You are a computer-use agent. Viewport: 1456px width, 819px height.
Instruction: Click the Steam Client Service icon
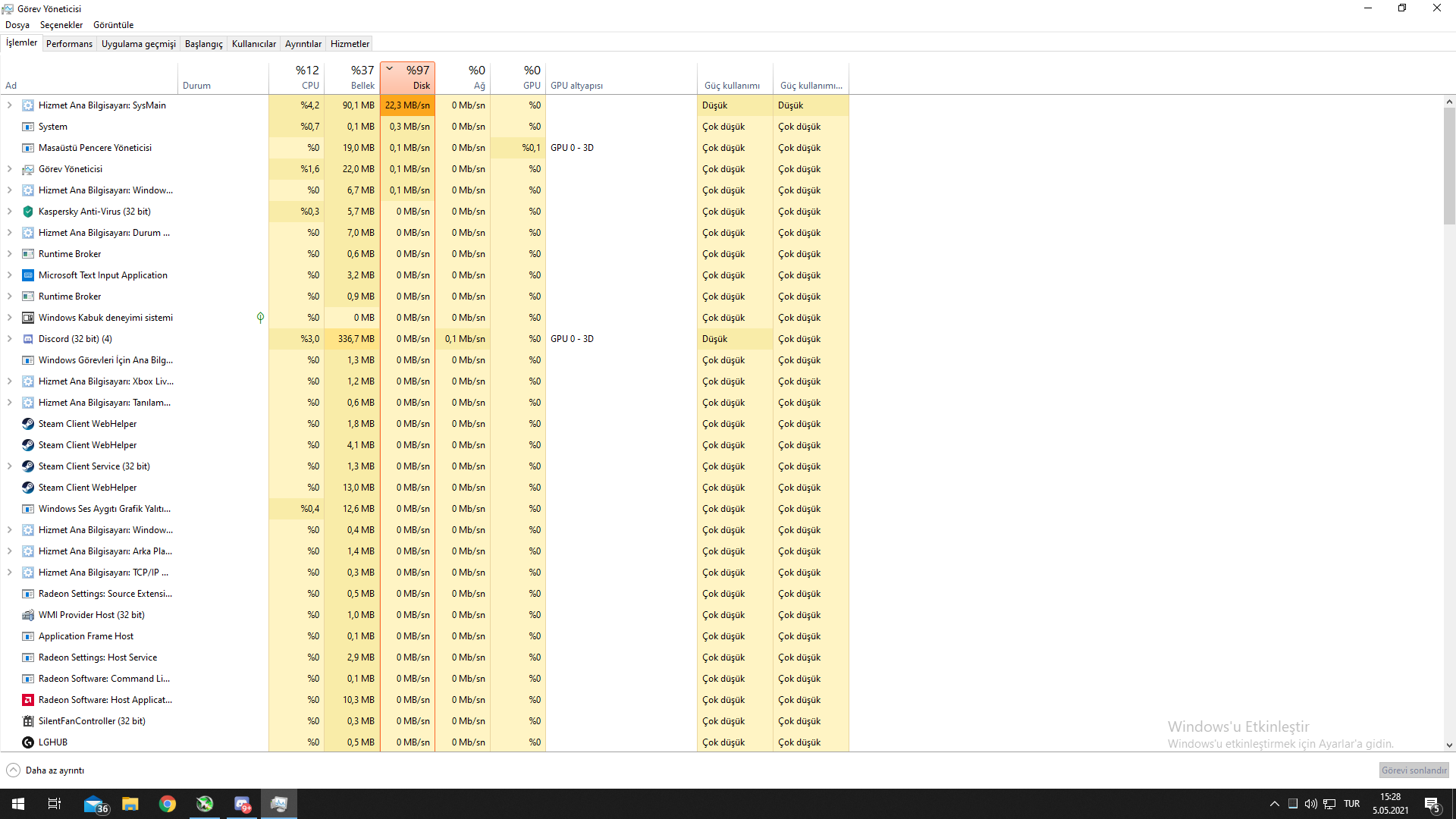(28, 466)
